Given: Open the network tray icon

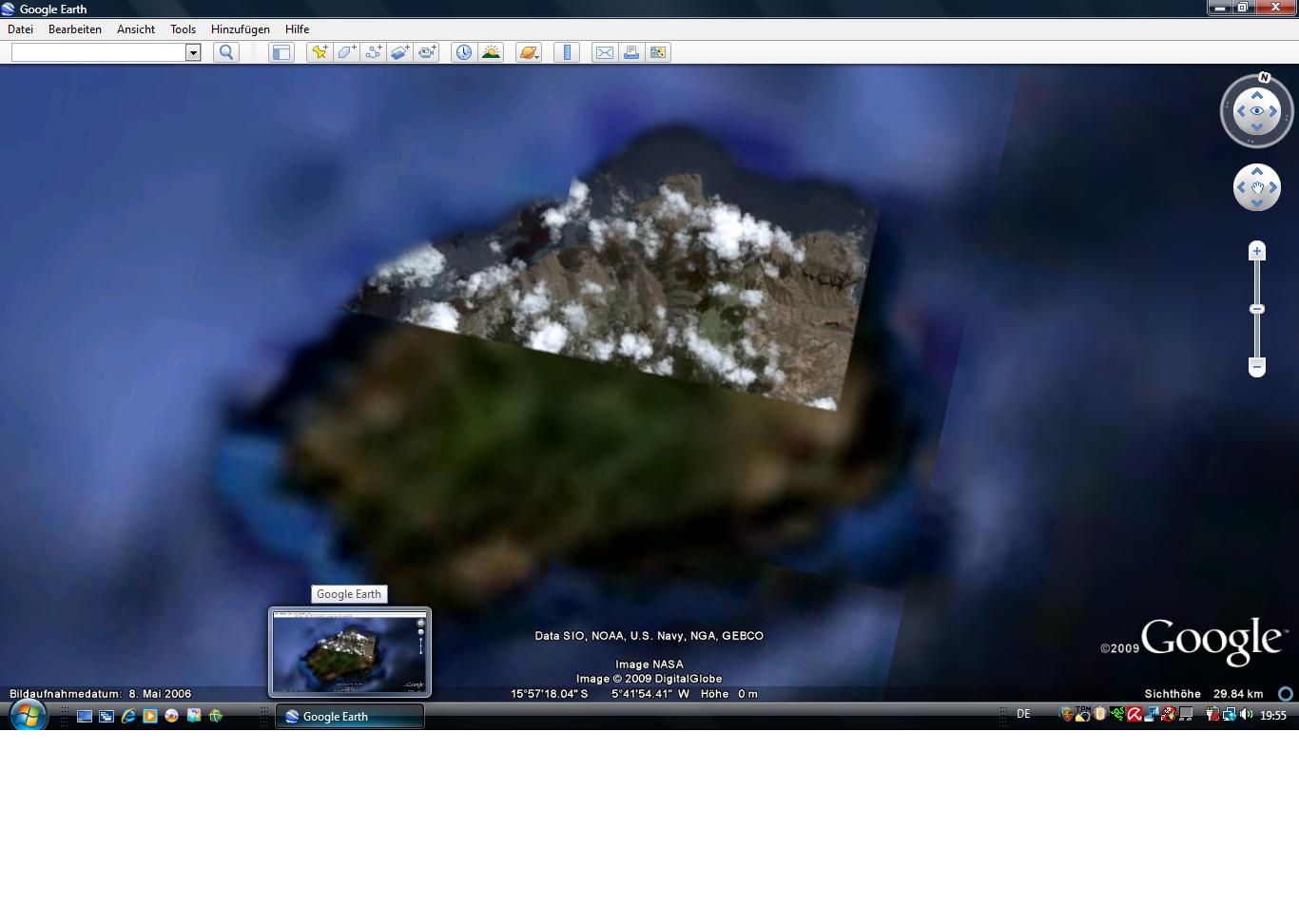Looking at the screenshot, I should click(x=1229, y=714).
